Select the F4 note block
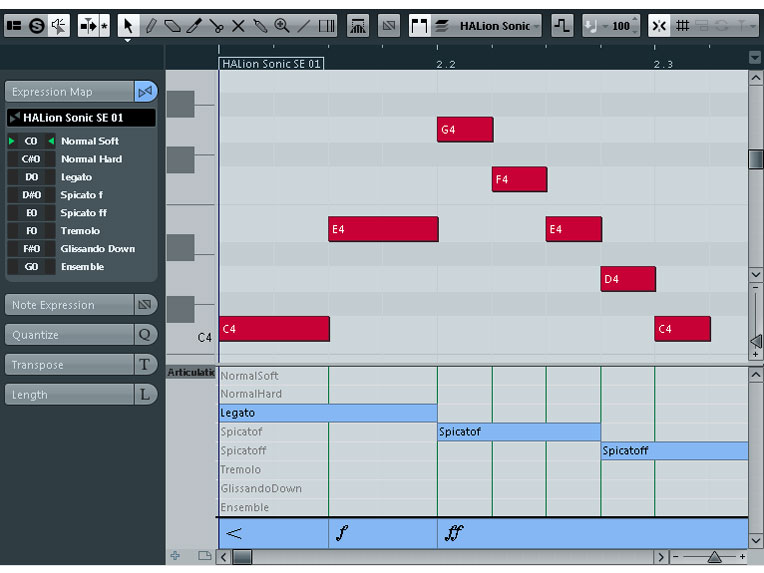The width and height of the screenshot is (764, 573). (x=519, y=179)
